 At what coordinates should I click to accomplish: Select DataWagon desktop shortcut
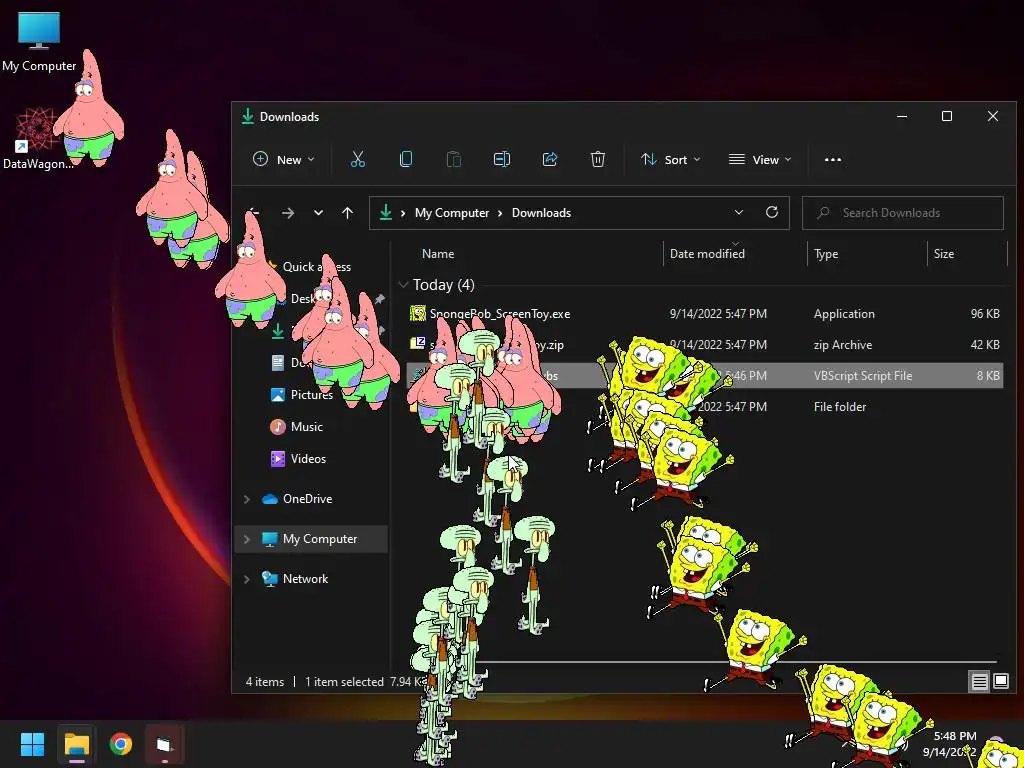pyautogui.click(x=37, y=138)
